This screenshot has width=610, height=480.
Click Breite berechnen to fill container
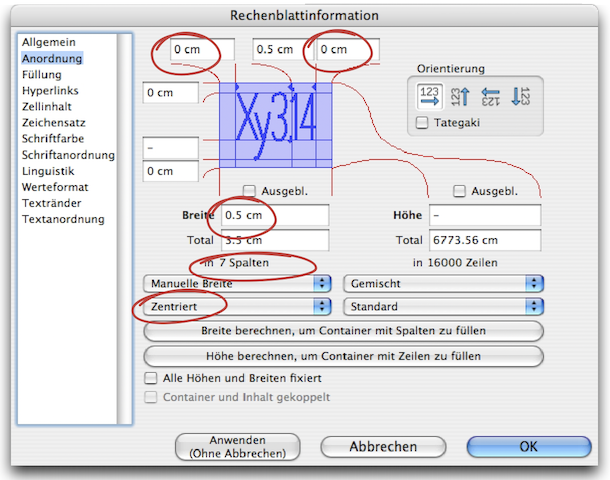[x=343, y=331]
